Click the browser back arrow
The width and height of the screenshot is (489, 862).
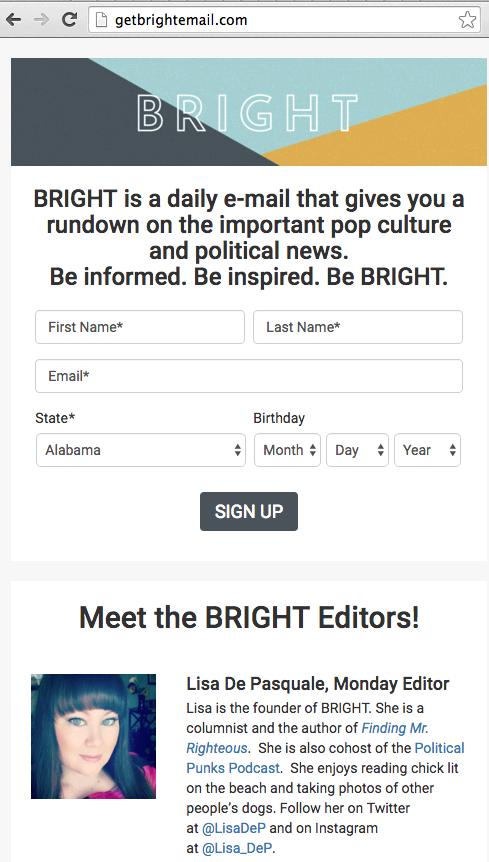(x=14, y=20)
